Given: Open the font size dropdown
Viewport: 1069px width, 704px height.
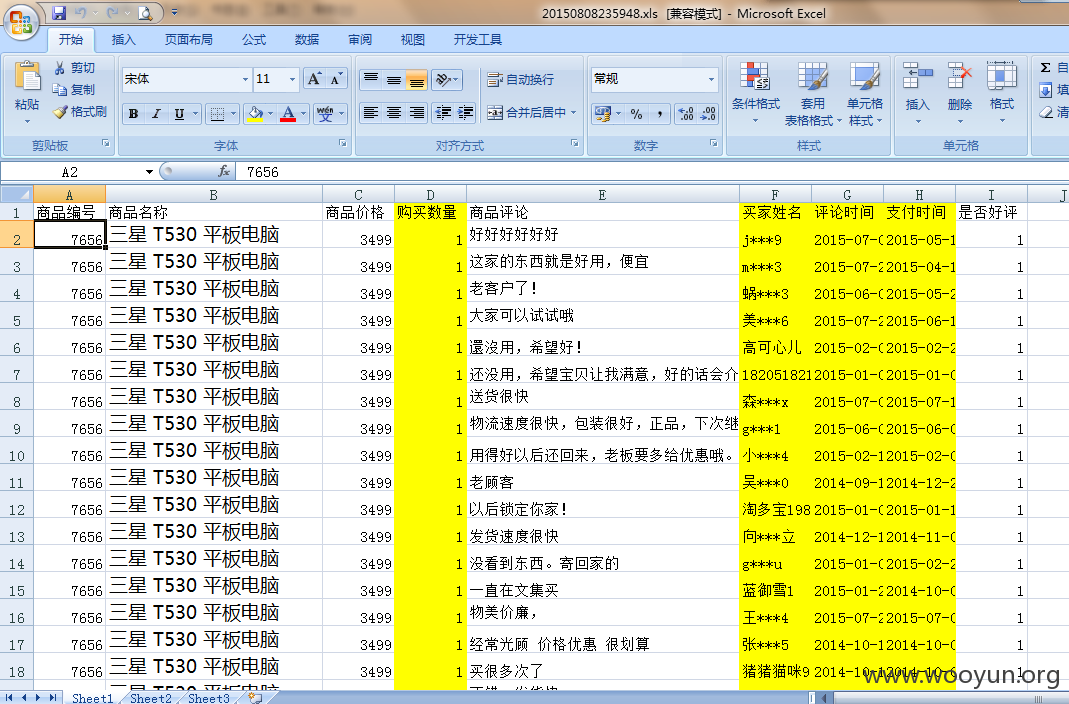Looking at the screenshot, I should (292, 80).
